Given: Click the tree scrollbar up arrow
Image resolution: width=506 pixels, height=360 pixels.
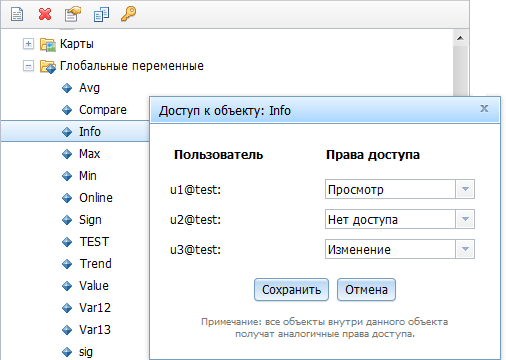Looking at the screenshot, I should [460, 38].
